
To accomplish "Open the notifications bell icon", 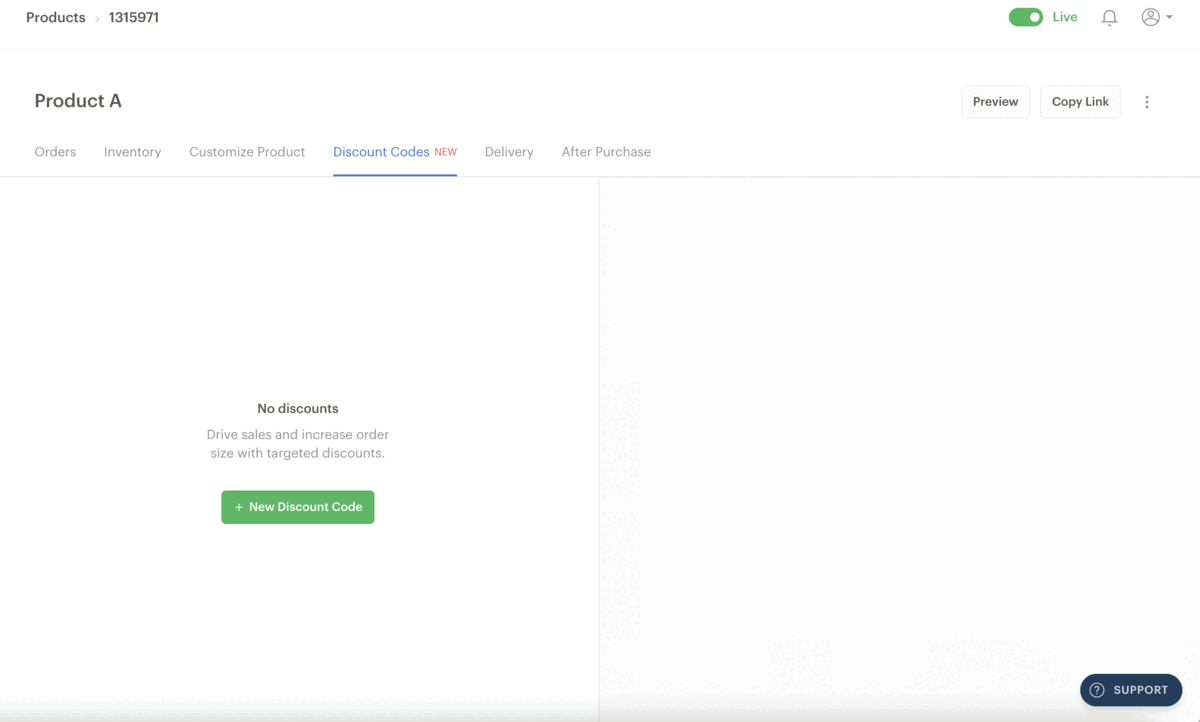I will click(1109, 17).
